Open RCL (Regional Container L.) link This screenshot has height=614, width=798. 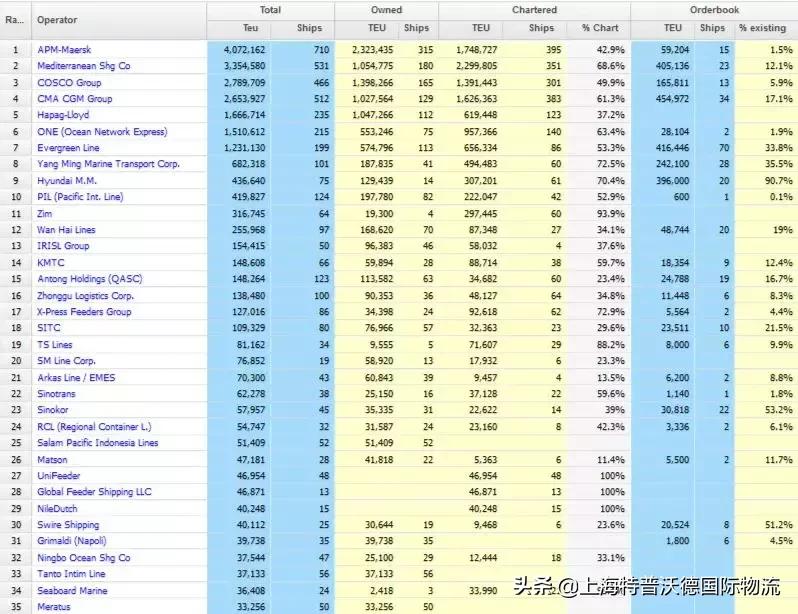pyautogui.click(x=94, y=427)
